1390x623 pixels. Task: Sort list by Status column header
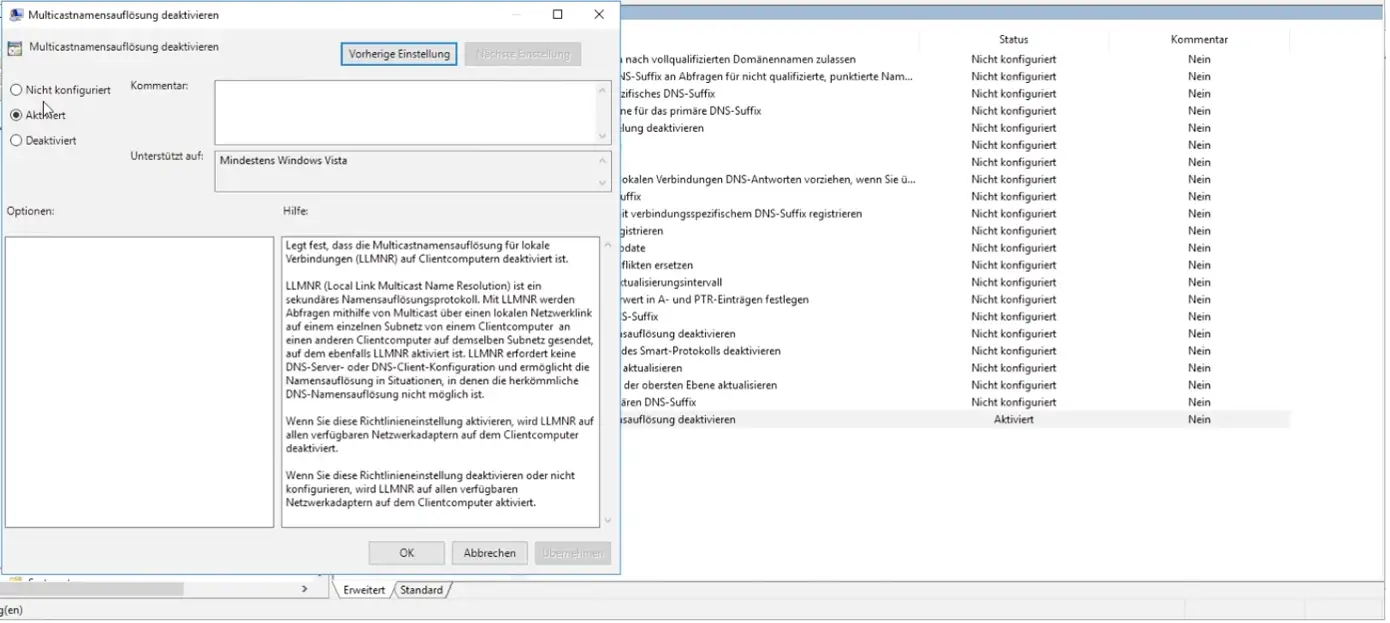pos(1013,39)
